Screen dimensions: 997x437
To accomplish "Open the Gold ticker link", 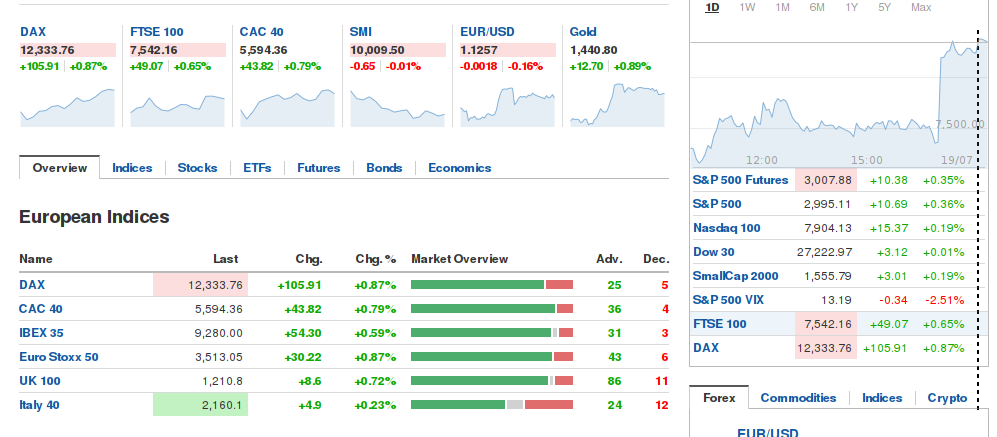I will point(582,32).
